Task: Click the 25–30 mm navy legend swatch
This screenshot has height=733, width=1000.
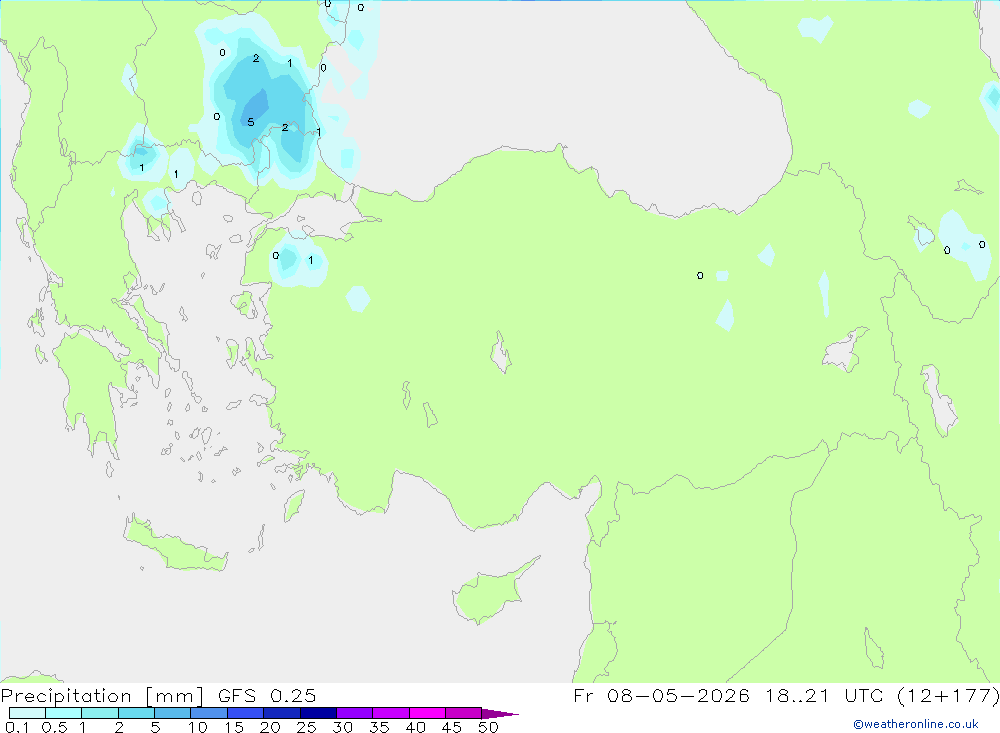Action: coord(318,713)
